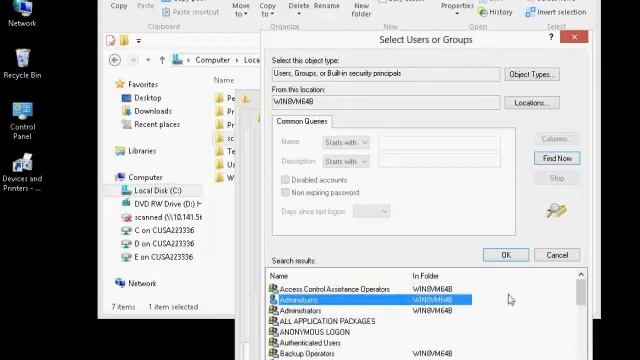Click the Forward arrow in Explorer
This screenshot has height=360, width=640.
(x=133, y=60)
